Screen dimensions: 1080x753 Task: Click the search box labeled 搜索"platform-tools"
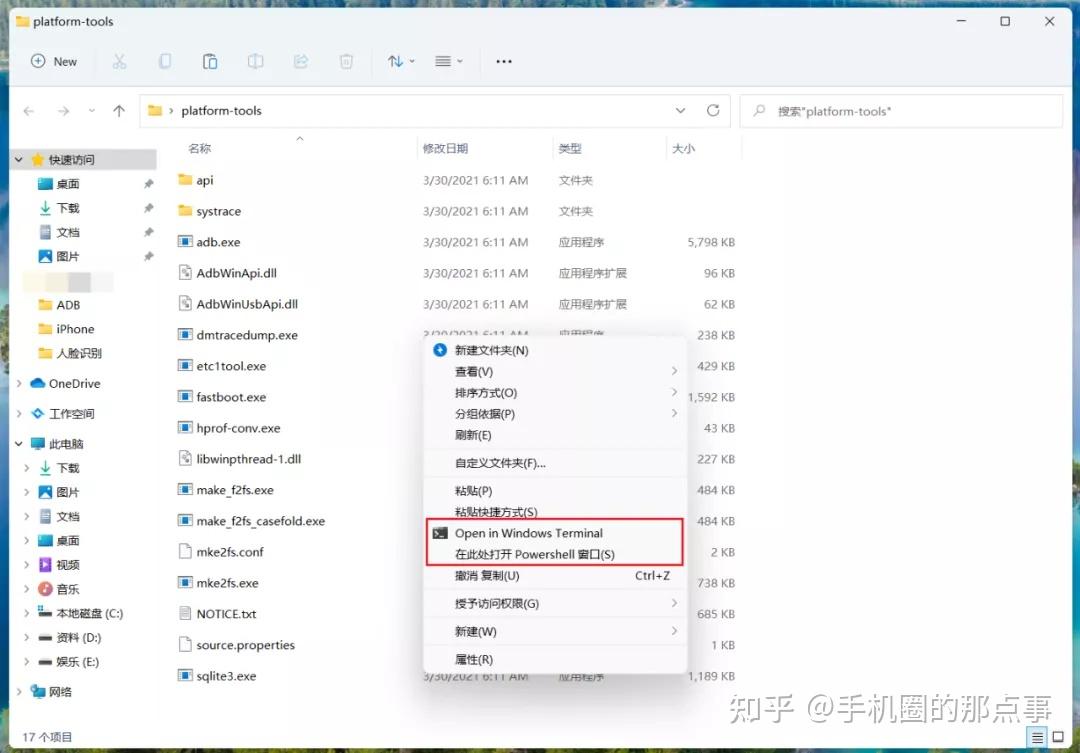click(x=900, y=110)
